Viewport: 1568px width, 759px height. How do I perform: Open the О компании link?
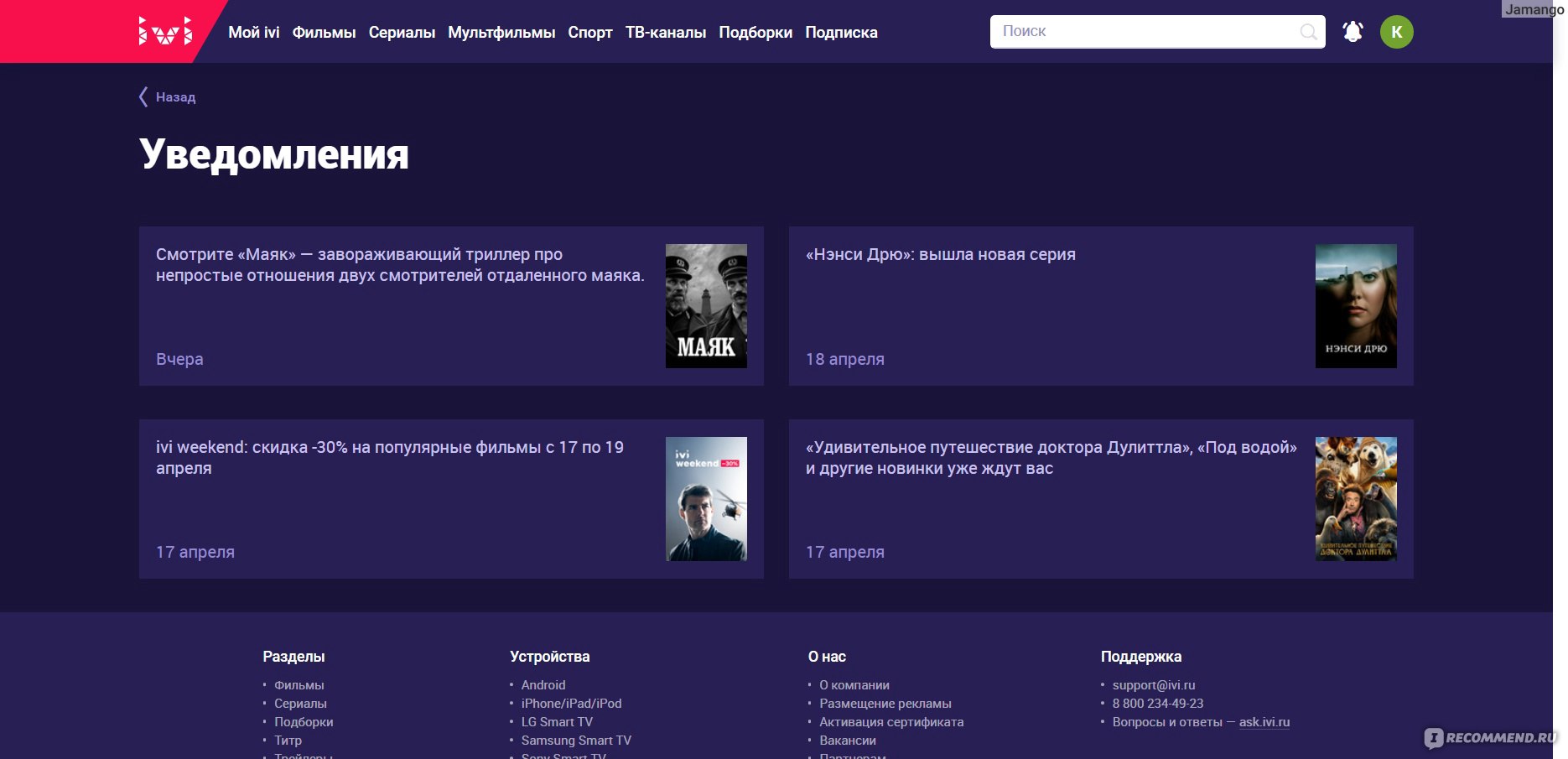pos(854,685)
